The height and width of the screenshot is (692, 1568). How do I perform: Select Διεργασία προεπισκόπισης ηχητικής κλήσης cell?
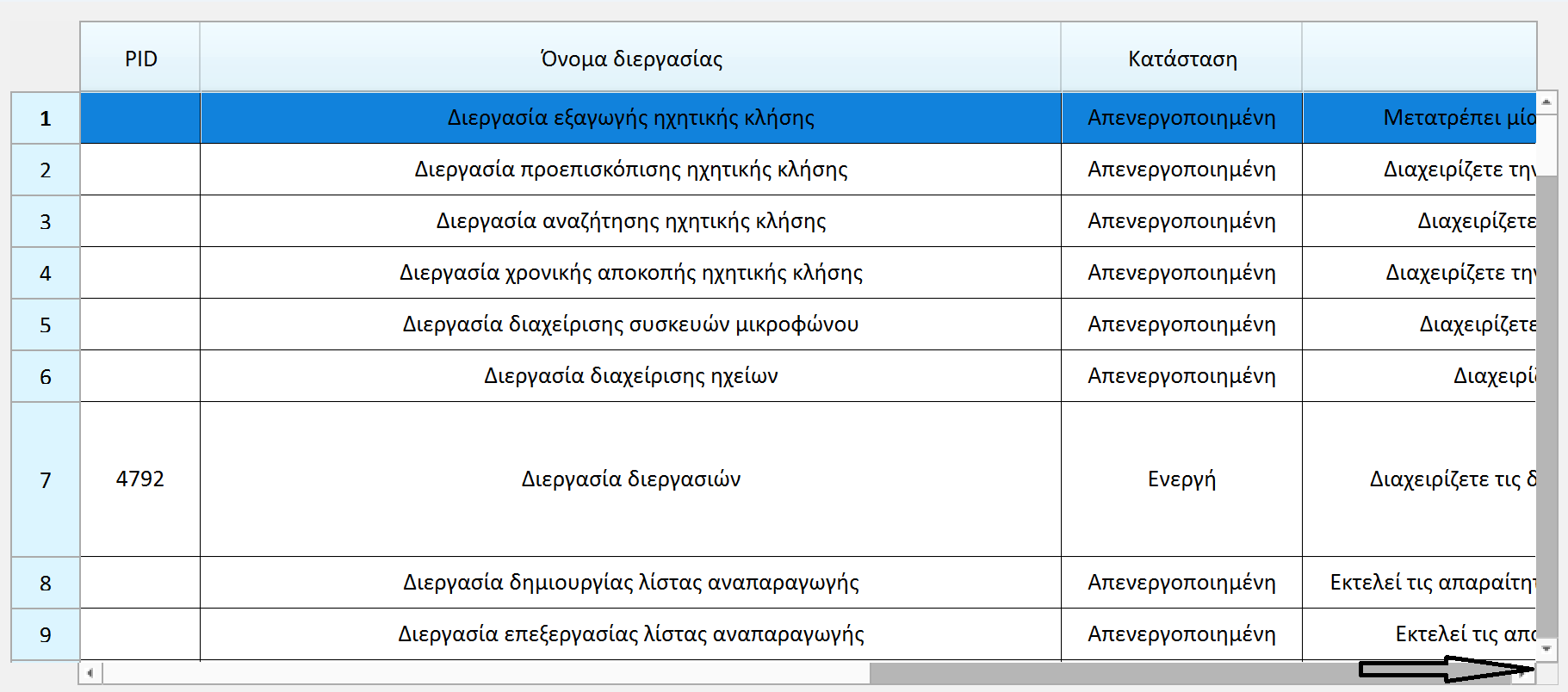point(630,170)
